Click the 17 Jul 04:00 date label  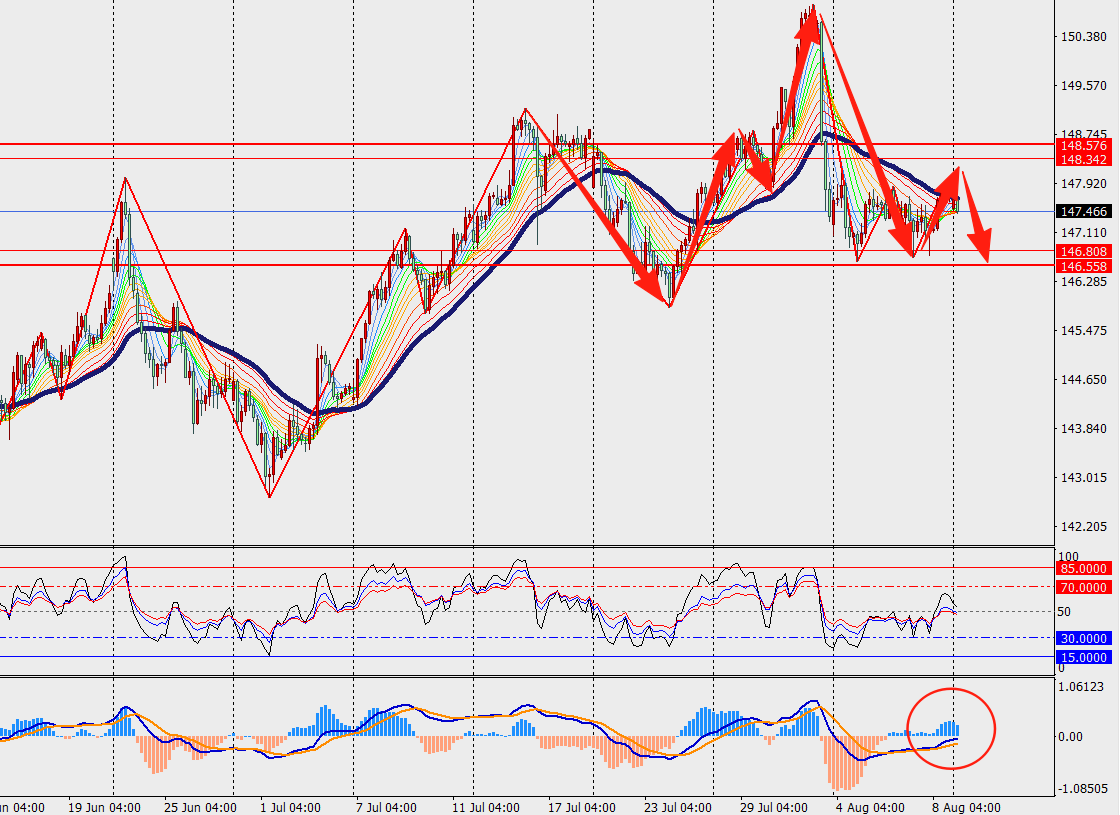581,808
